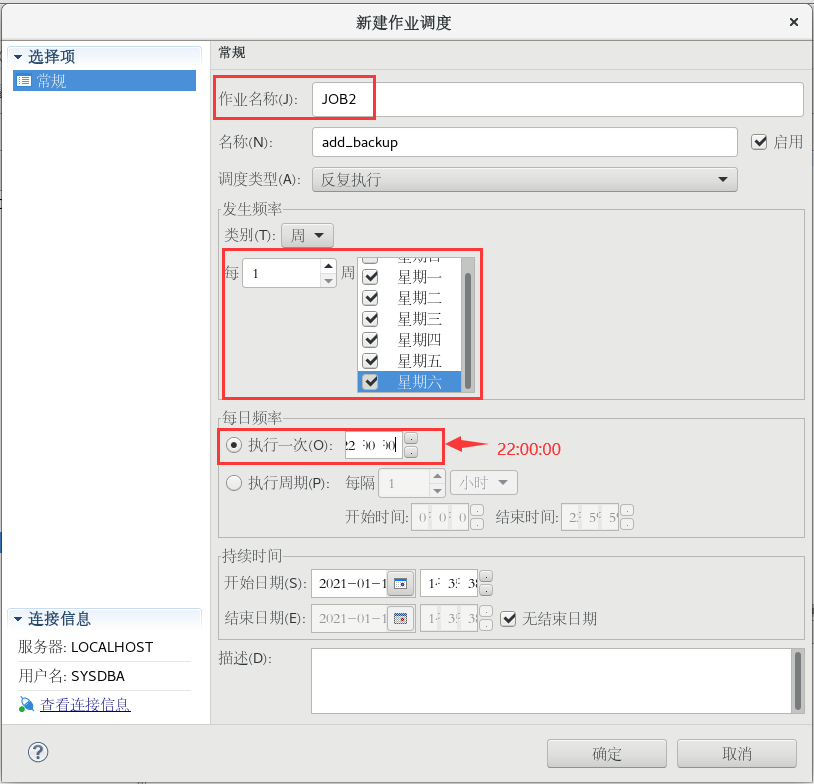814x784 pixels.
Task: Click the weekday list scrollbar
Action: tap(468, 330)
